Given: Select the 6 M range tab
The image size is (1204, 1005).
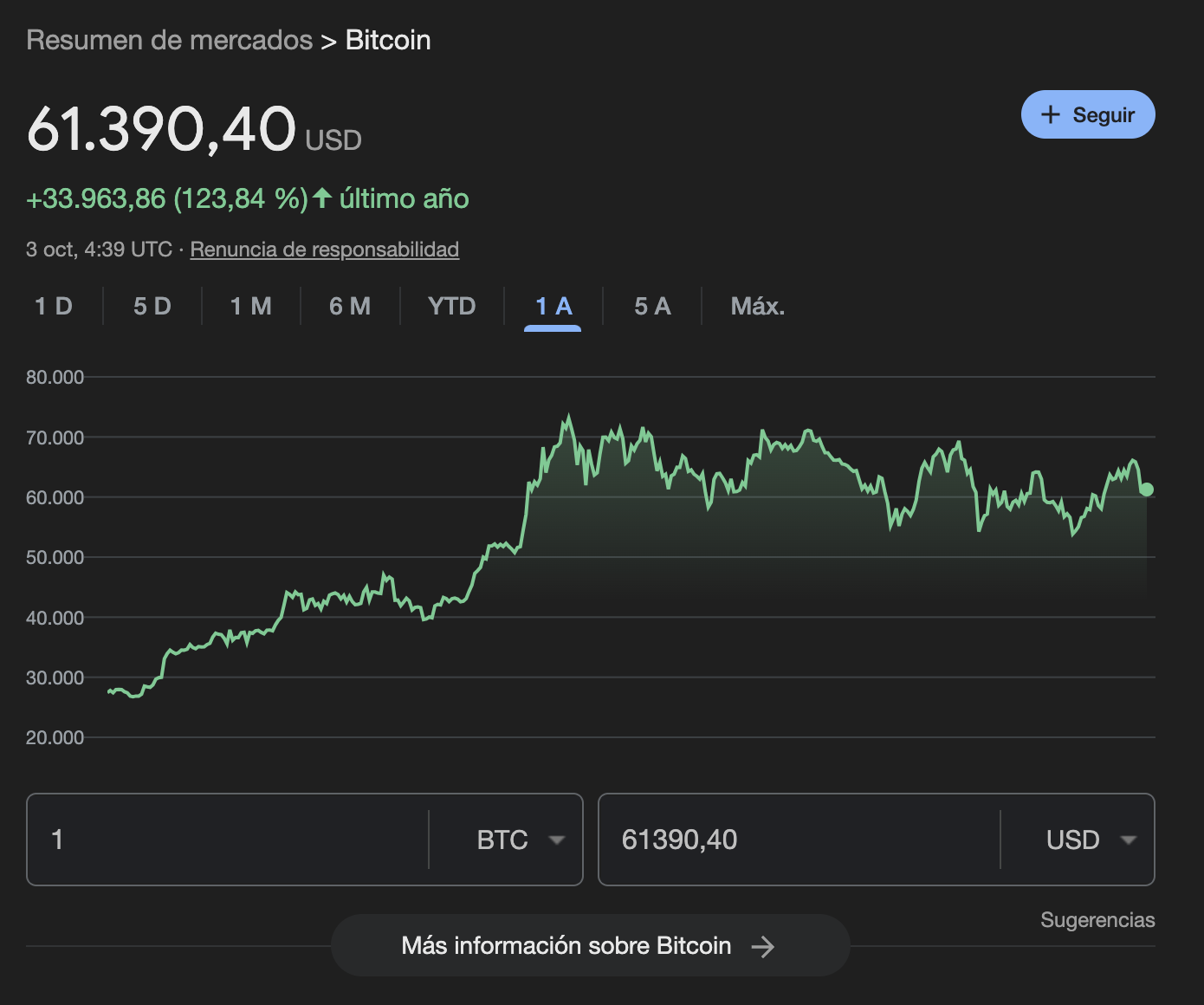Looking at the screenshot, I should click(x=350, y=306).
